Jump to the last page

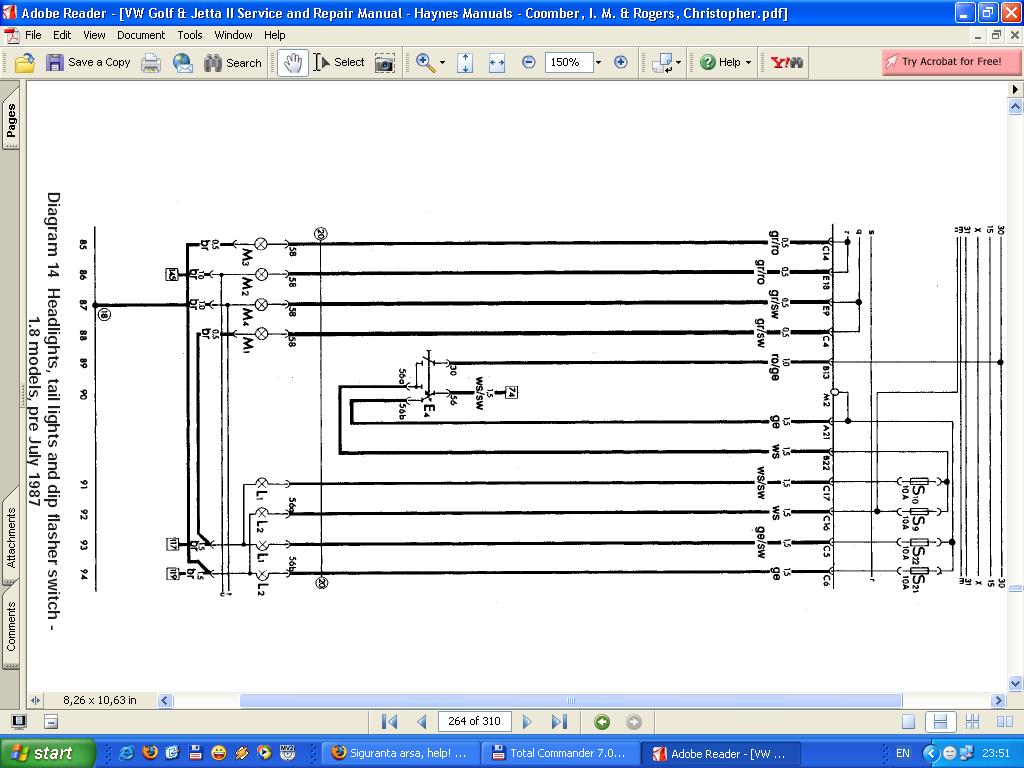click(559, 721)
